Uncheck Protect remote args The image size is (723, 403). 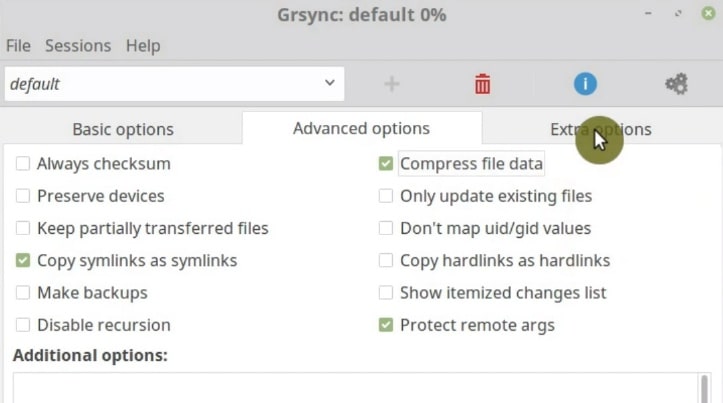coord(385,325)
